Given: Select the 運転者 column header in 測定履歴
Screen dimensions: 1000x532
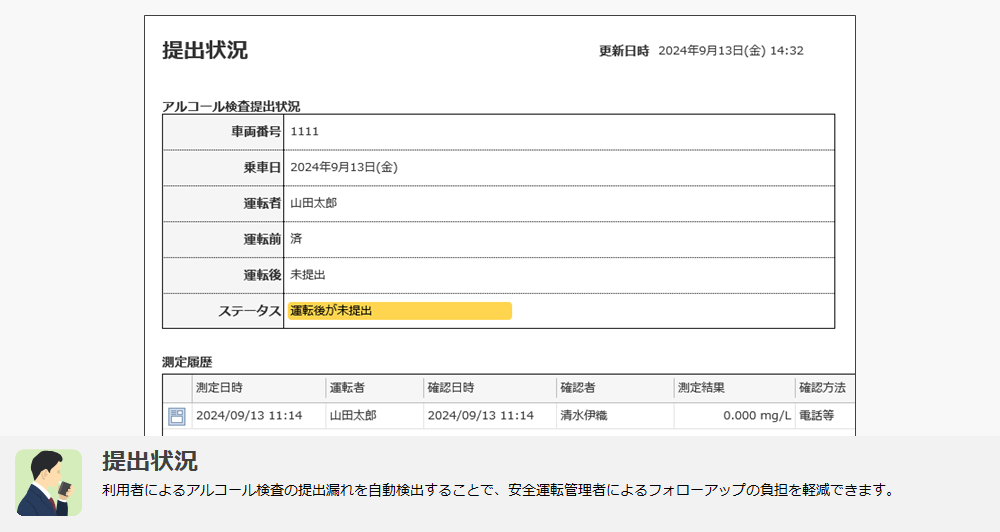Looking at the screenshot, I should coord(347,387).
